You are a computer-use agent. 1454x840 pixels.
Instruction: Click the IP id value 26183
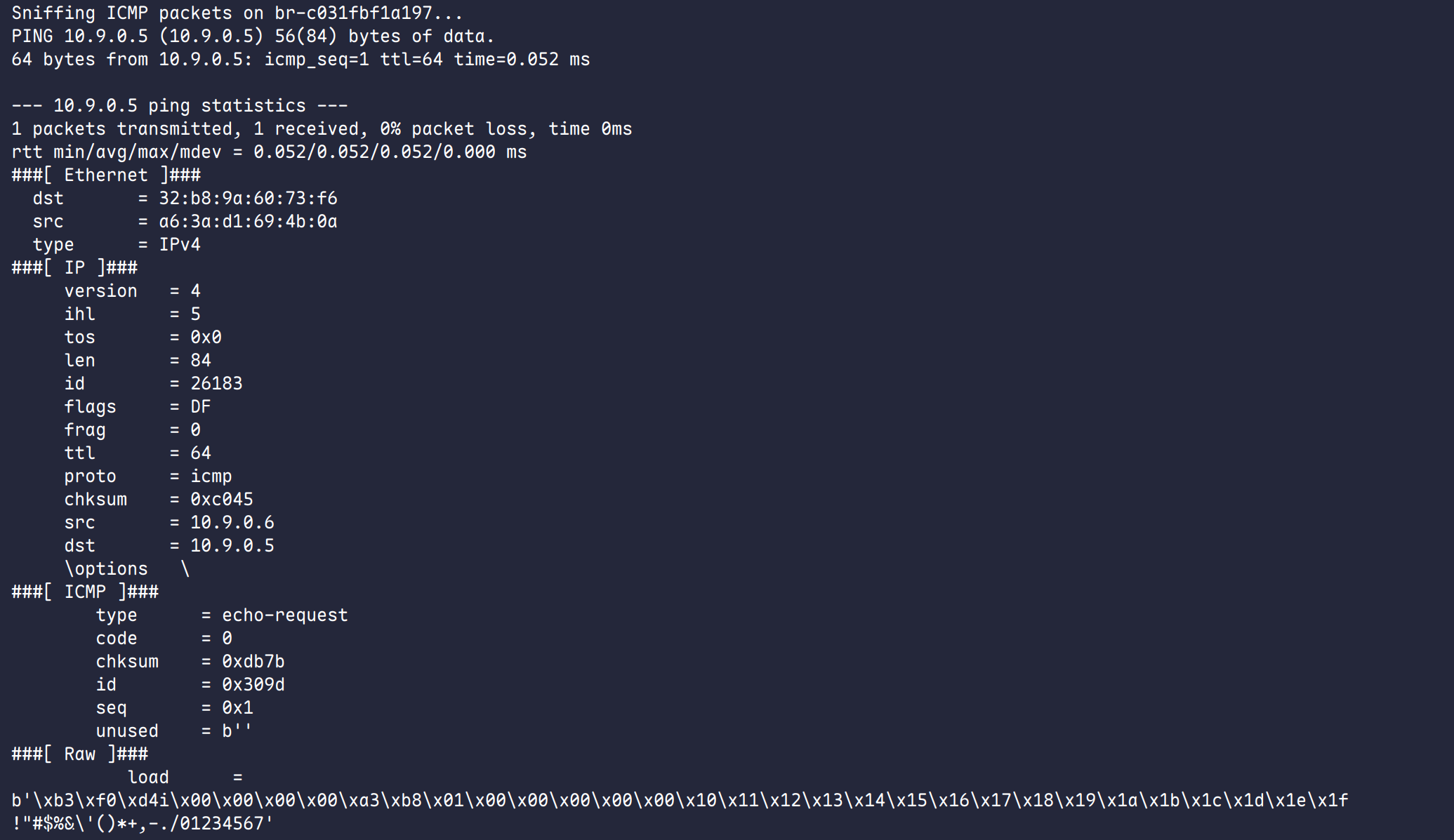pos(216,383)
